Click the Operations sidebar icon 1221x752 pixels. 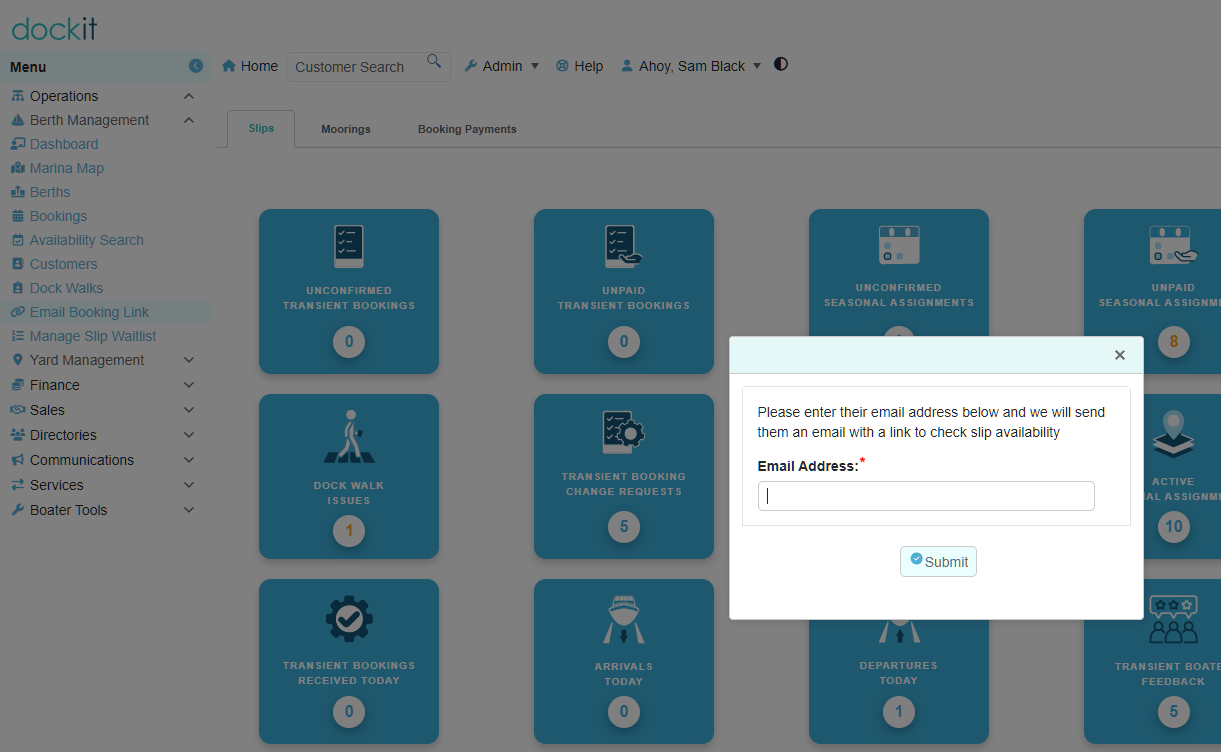(18, 96)
